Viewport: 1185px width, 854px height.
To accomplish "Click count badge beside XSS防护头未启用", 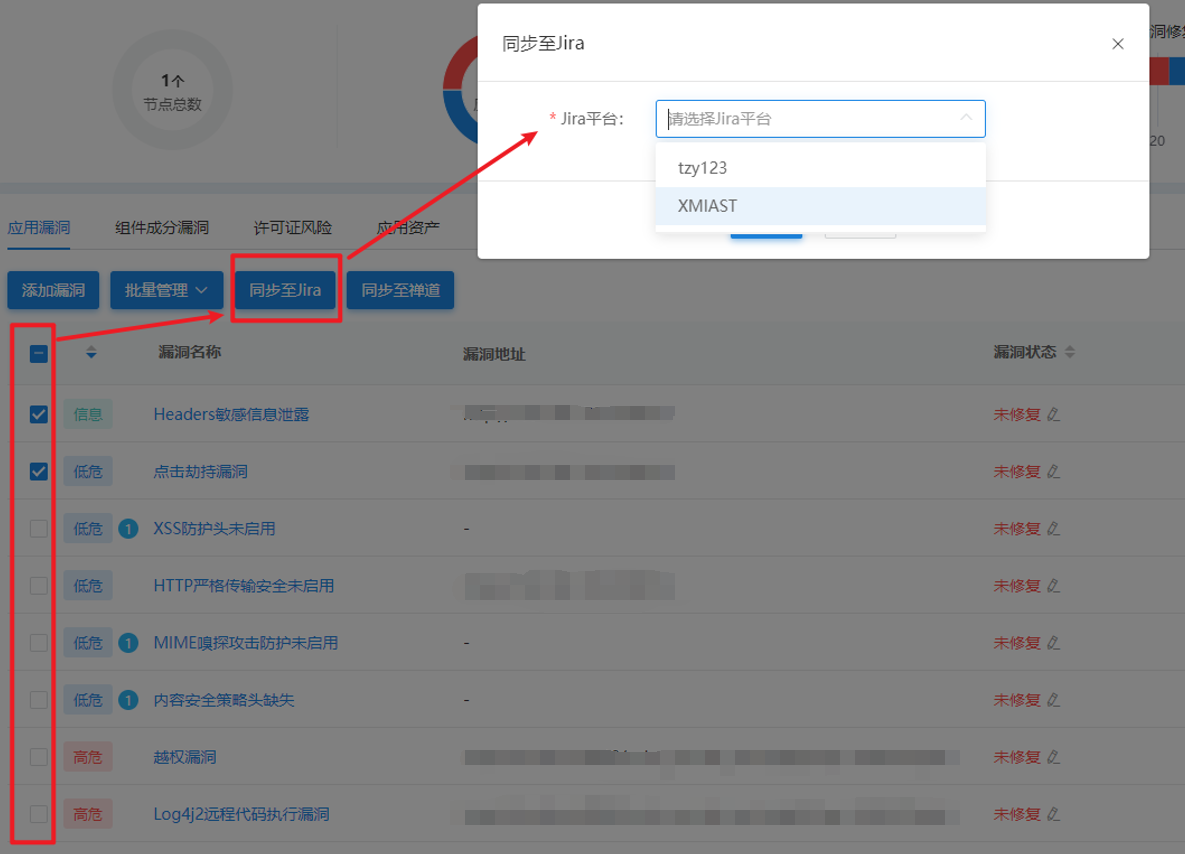I will (x=128, y=528).
